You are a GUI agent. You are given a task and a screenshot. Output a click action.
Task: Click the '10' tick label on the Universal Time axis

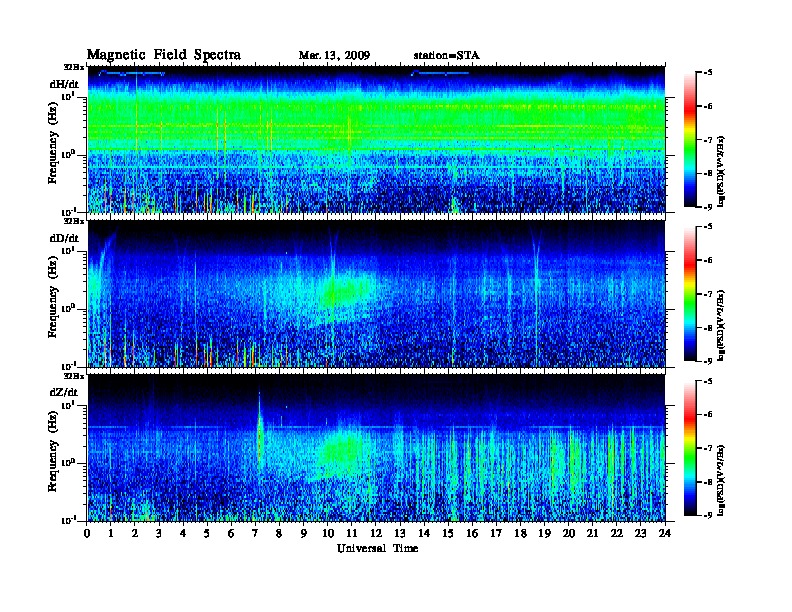pyautogui.click(x=328, y=533)
